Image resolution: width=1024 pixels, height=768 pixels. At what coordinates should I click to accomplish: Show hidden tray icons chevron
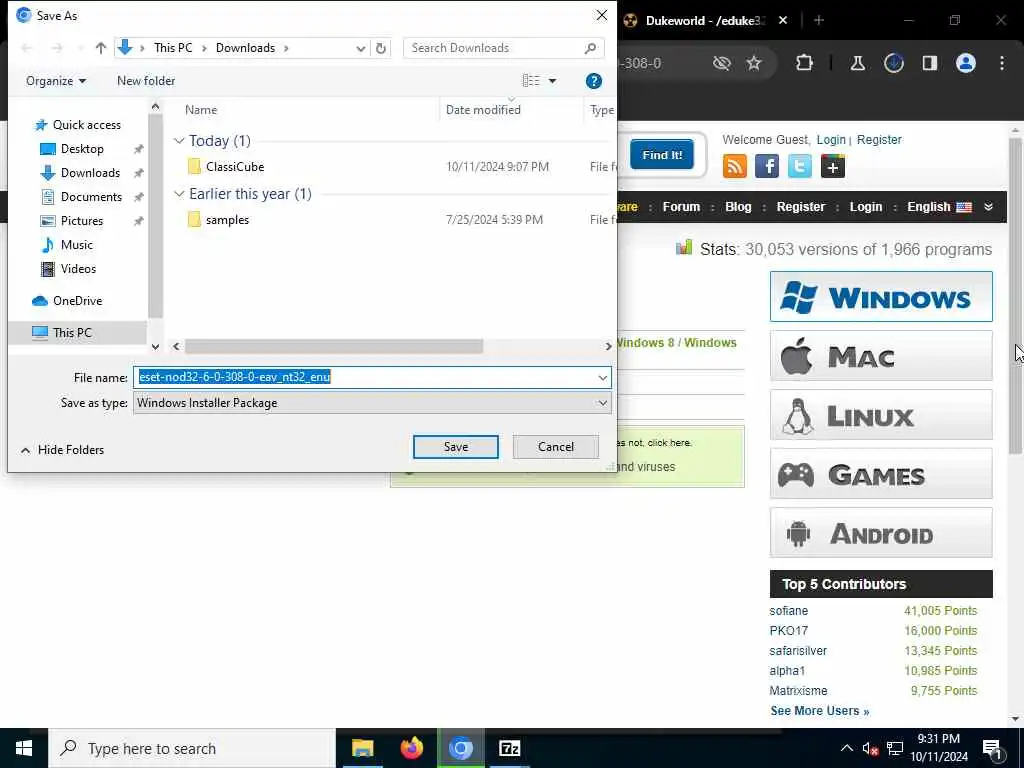pos(846,748)
